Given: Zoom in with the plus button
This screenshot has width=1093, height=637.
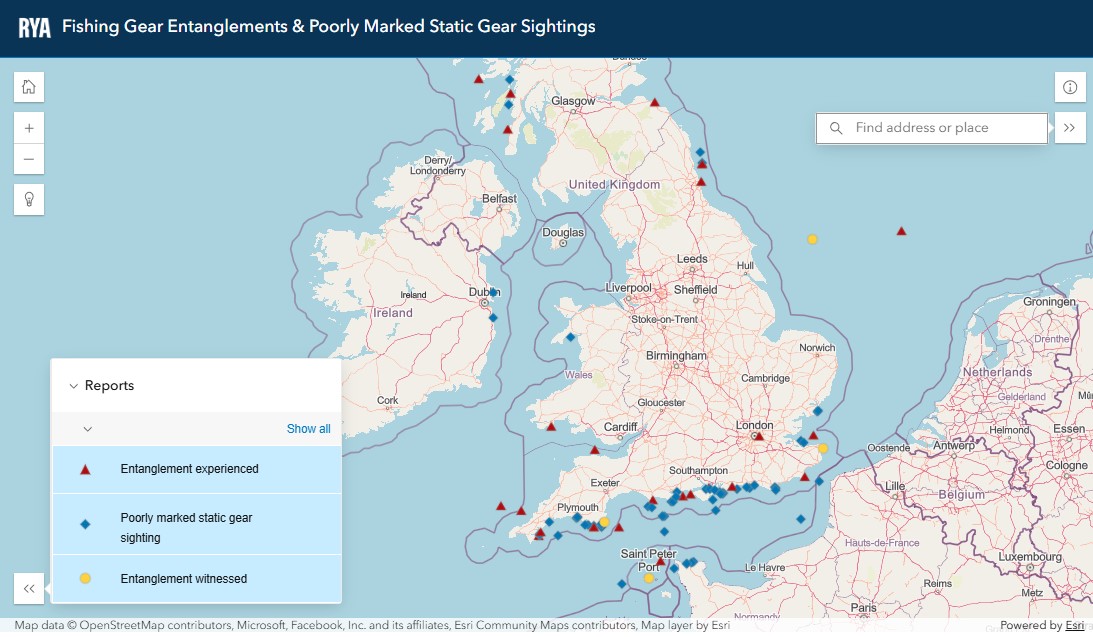Looking at the screenshot, I should point(29,128).
